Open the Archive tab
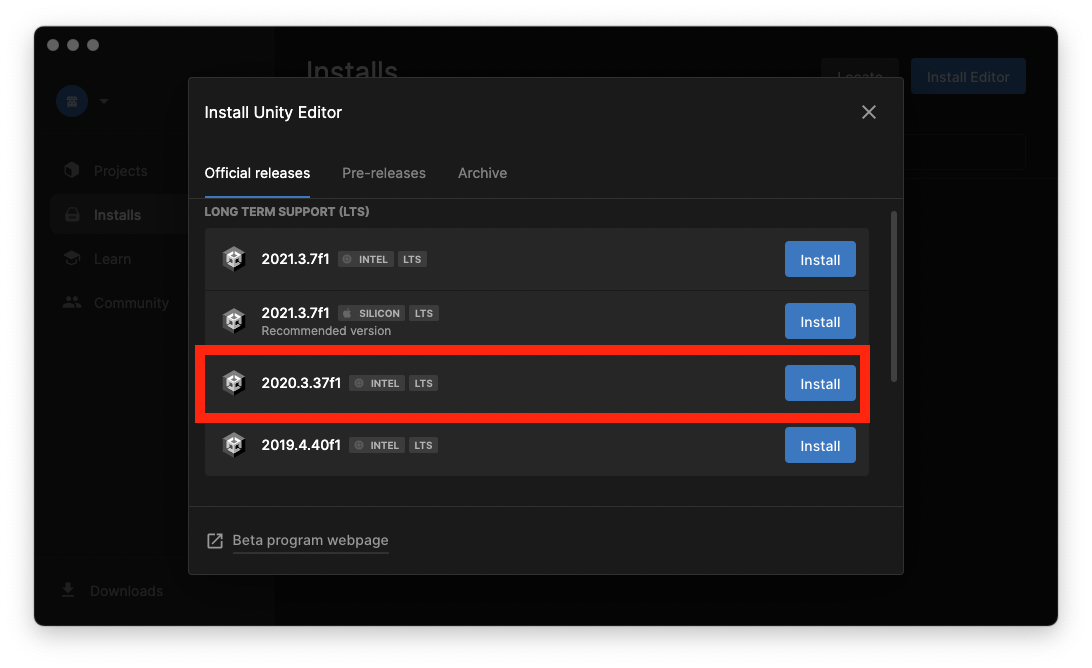 point(482,173)
